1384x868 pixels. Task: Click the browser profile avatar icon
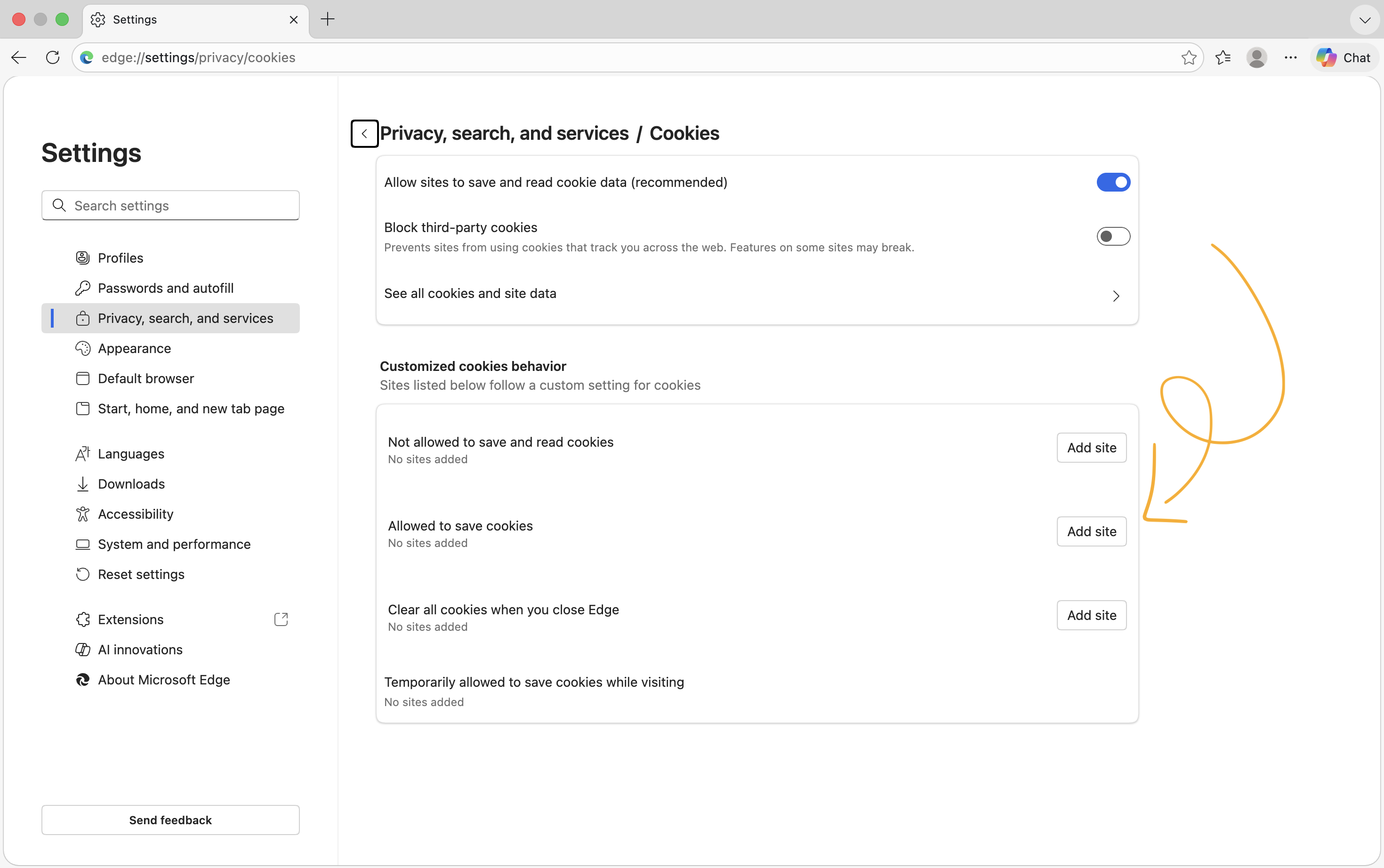(x=1257, y=57)
